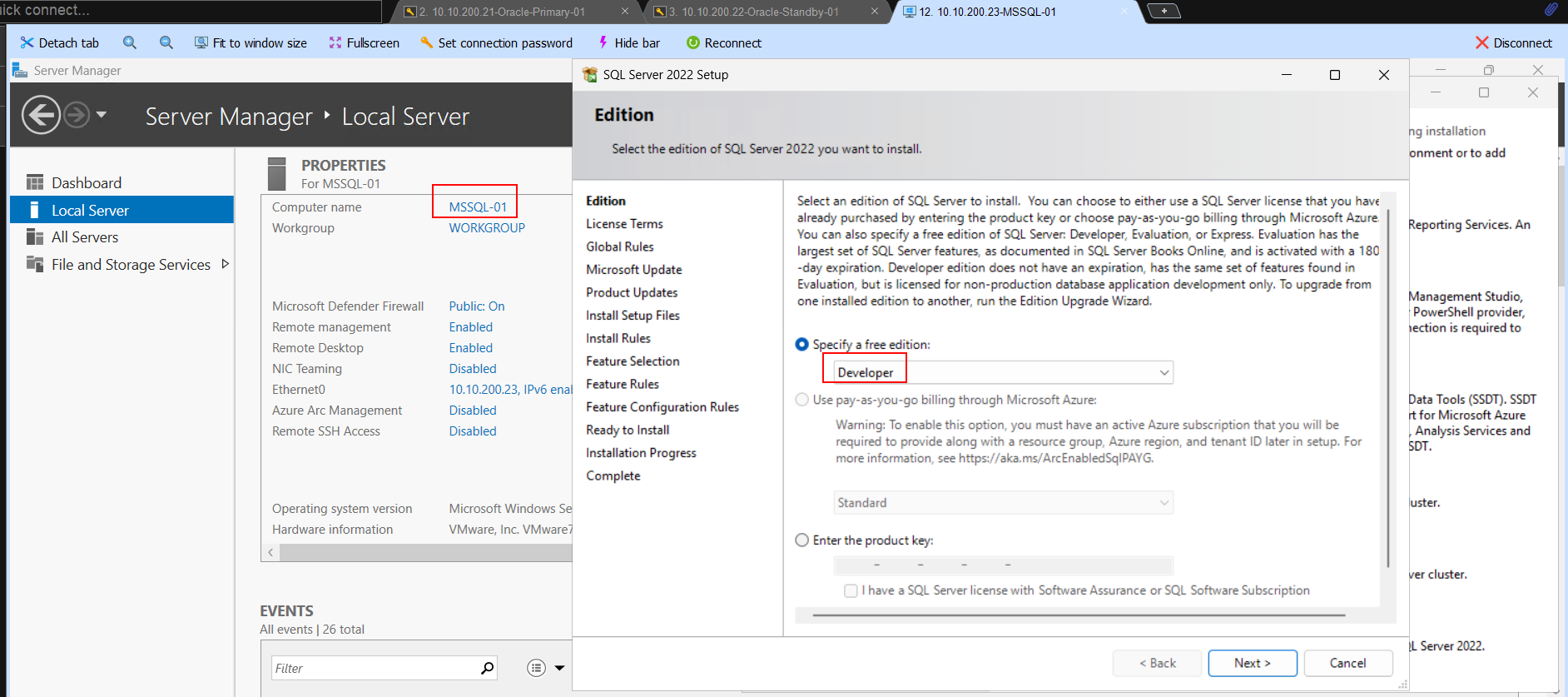Viewport: 1568px width, 697px height.
Task: Close the Oracle-Primary-01 tab
Action: tap(625, 12)
